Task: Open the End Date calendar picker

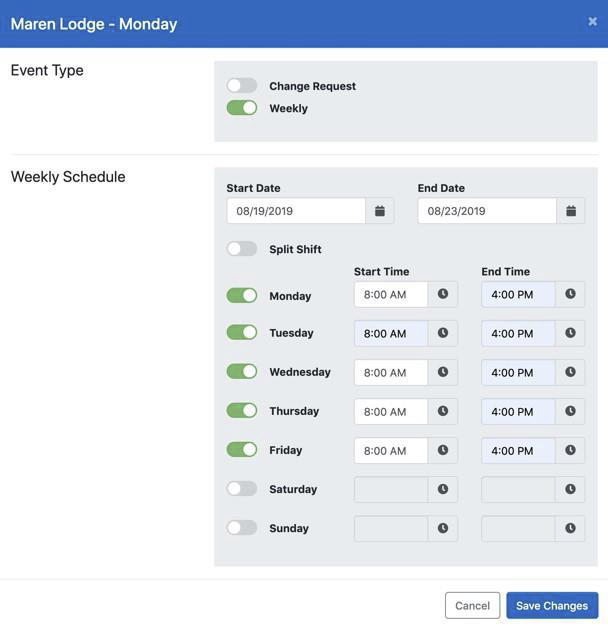Action: click(x=571, y=211)
